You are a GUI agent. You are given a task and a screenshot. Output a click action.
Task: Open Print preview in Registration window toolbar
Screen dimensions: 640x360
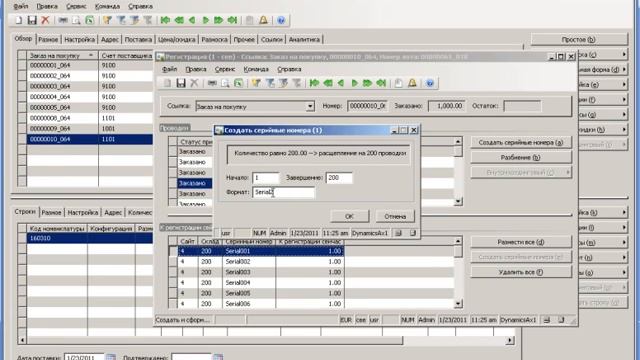point(225,83)
